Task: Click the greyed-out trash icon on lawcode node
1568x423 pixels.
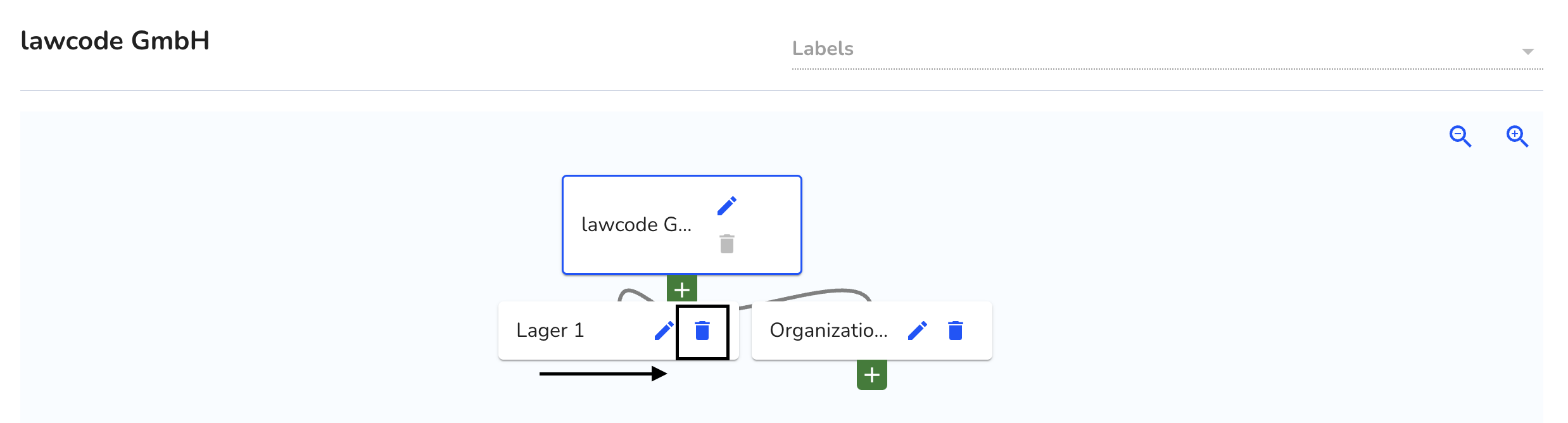Action: (727, 244)
